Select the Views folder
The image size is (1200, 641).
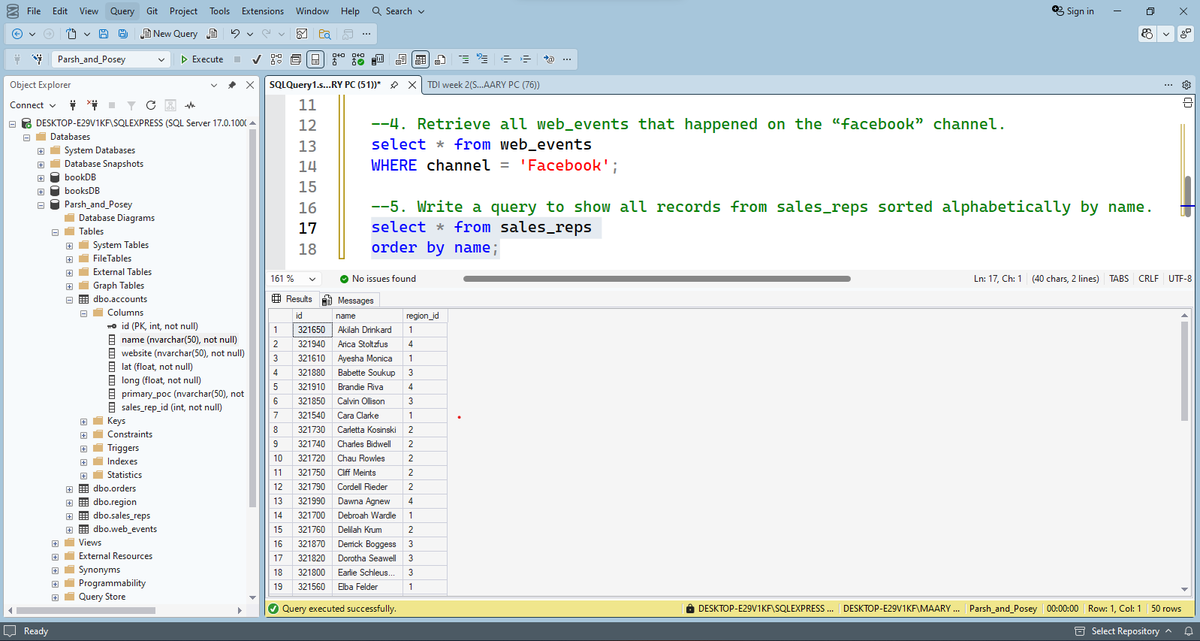click(90, 542)
